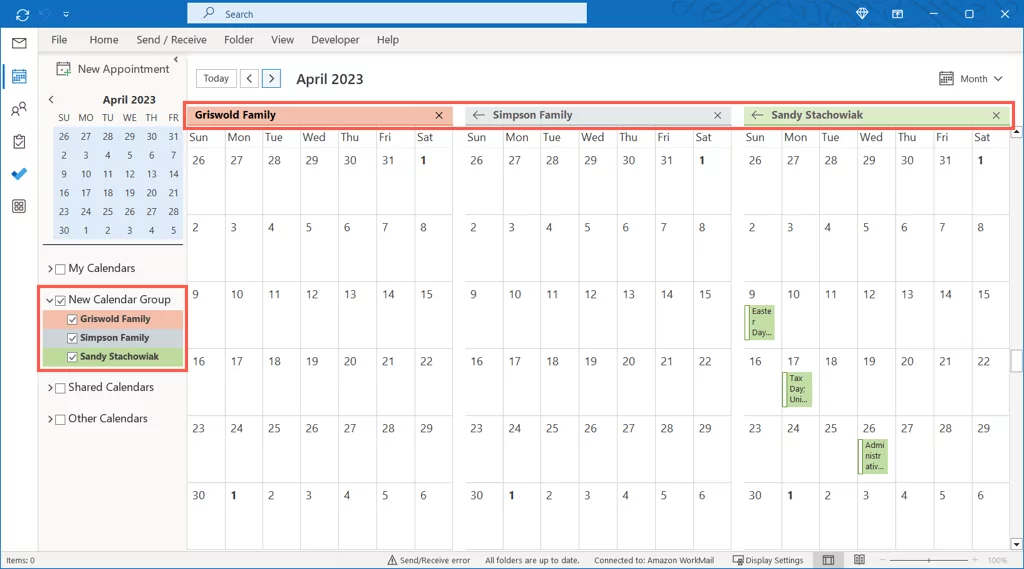Screen dimensions: 1024x569
Task: Expand the My Calendars group
Action: coord(50,269)
